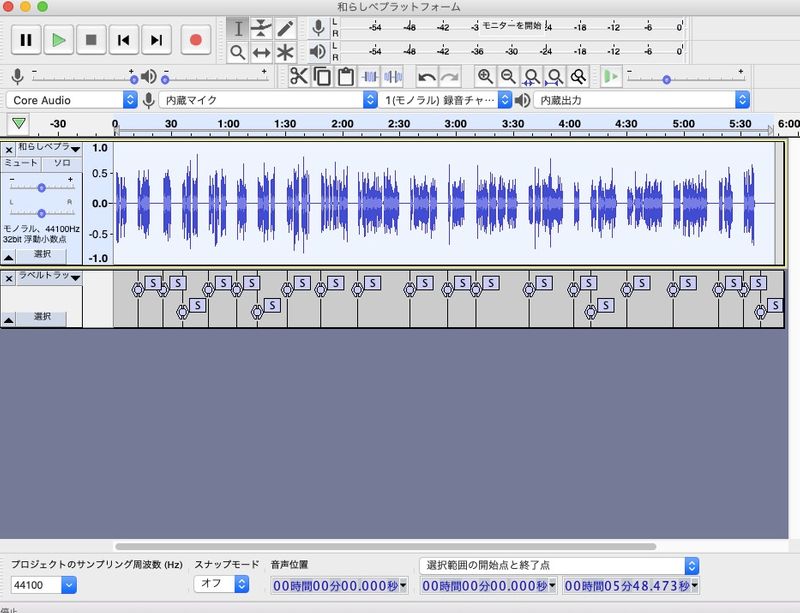800x613 pixels.
Task: Click モニターを開始 on the recording meter
Action: [512, 22]
